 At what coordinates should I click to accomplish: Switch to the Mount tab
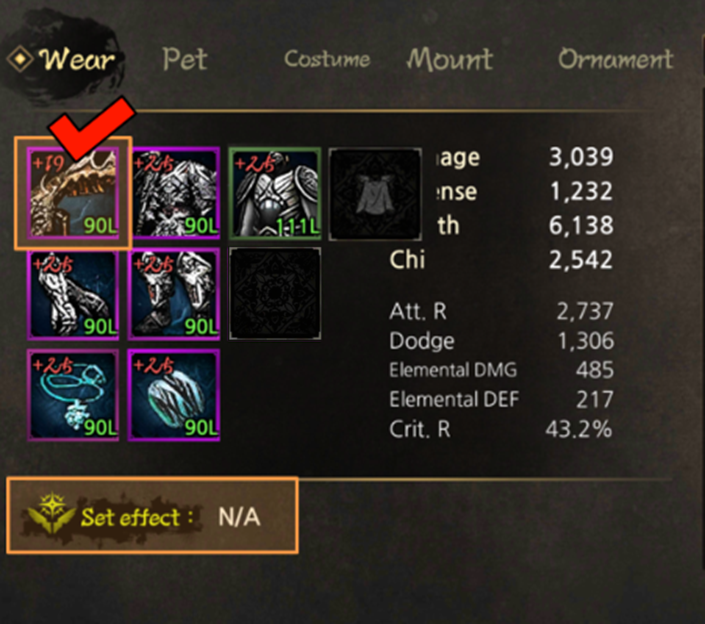tap(450, 59)
